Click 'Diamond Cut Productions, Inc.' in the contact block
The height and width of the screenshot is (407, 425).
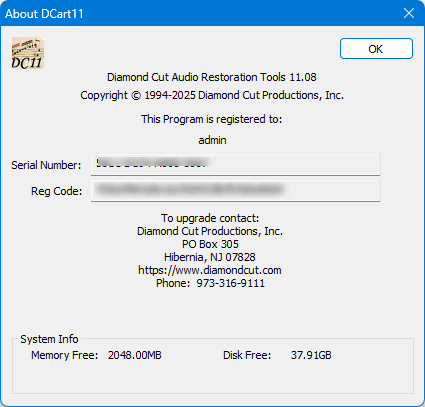[x=210, y=231]
